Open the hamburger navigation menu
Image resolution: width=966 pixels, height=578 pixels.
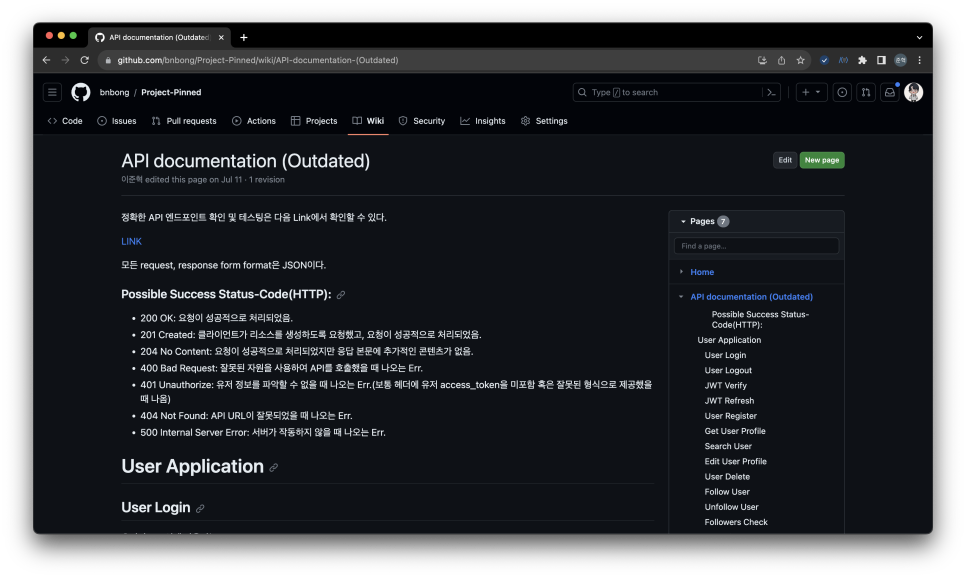tap(52, 92)
